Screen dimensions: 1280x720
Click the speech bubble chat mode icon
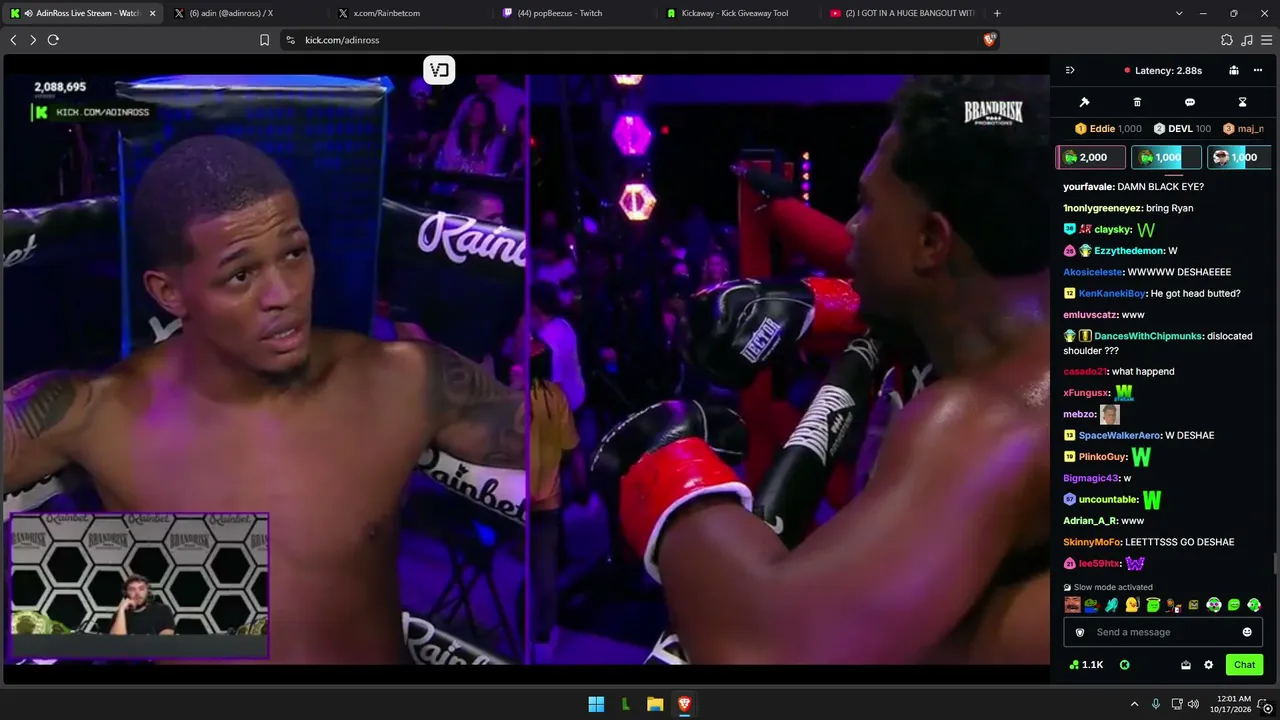pyautogui.click(x=1190, y=102)
